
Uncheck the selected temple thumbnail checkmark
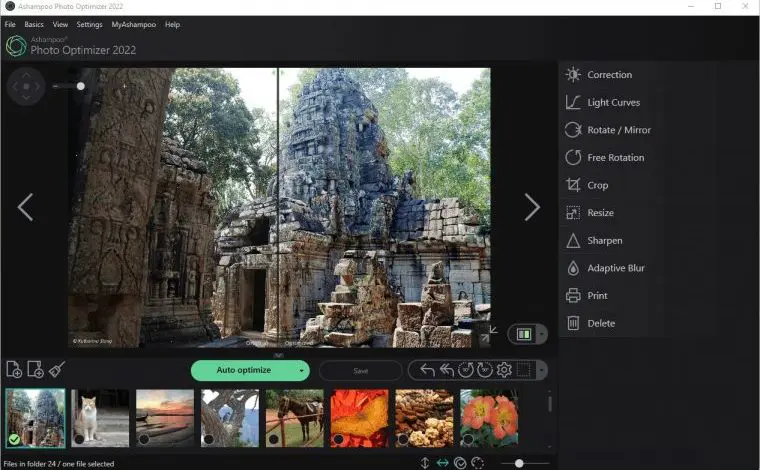click(x=14, y=439)
